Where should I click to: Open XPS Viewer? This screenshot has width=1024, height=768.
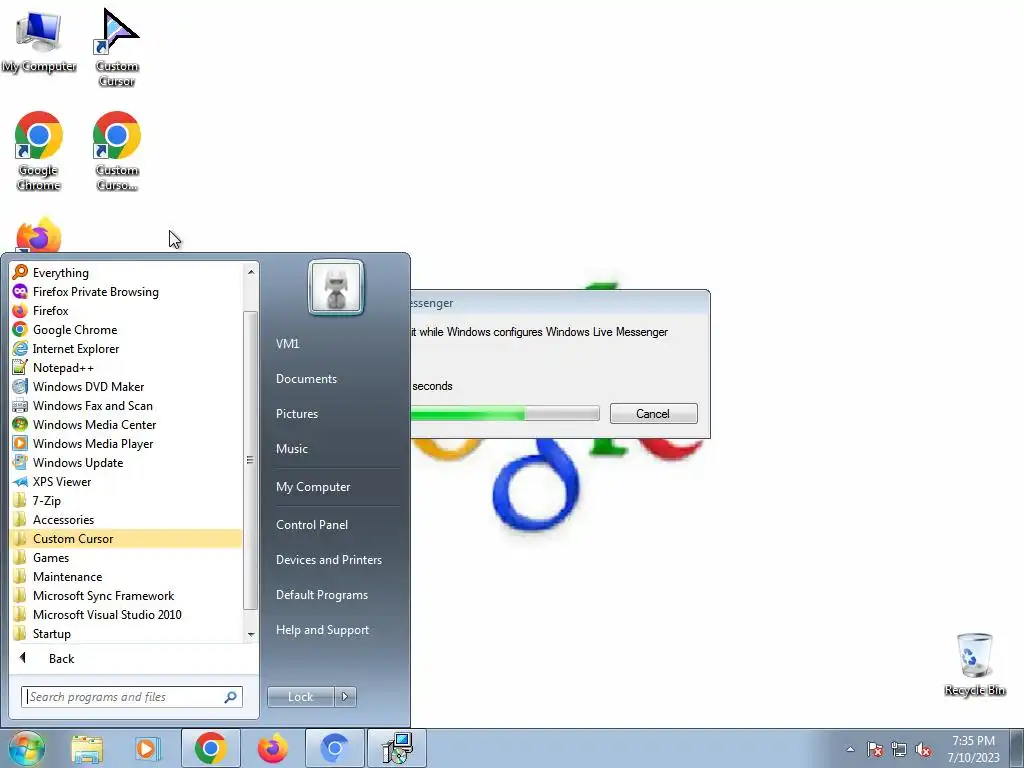point(127,481)
